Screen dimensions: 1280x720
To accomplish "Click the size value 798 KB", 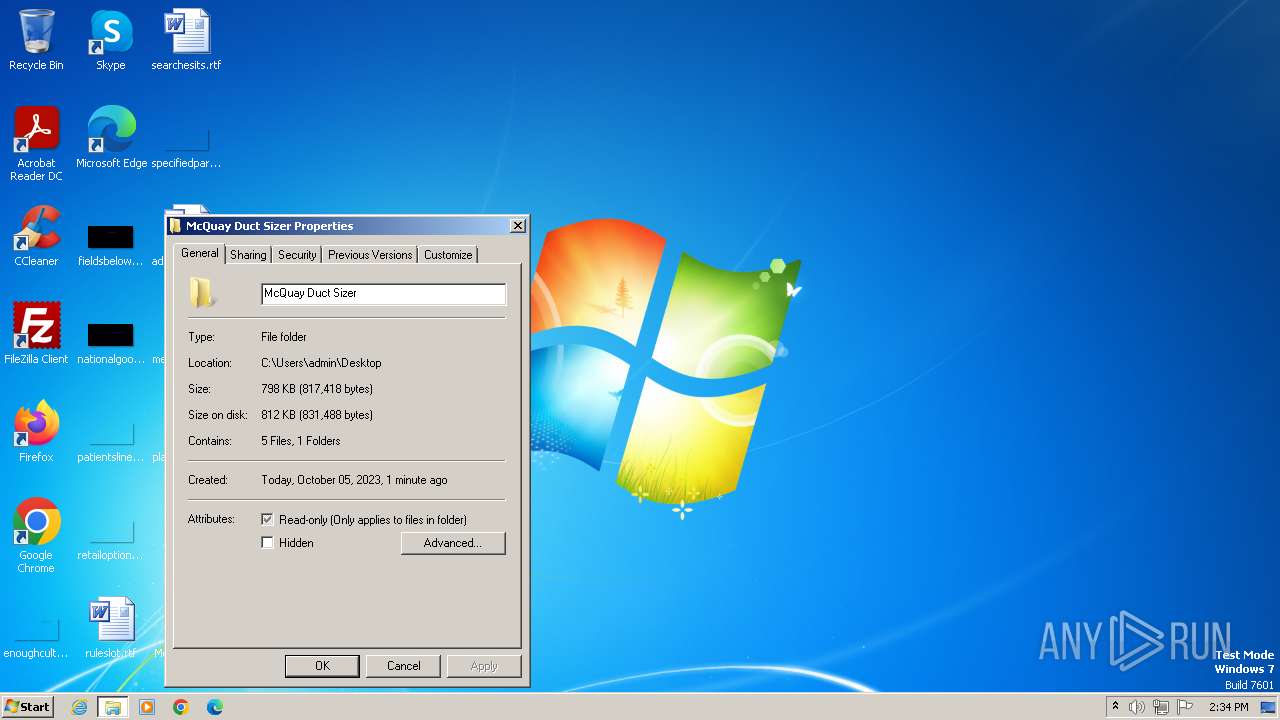I will pyautogui.click(x=317, y=389).
